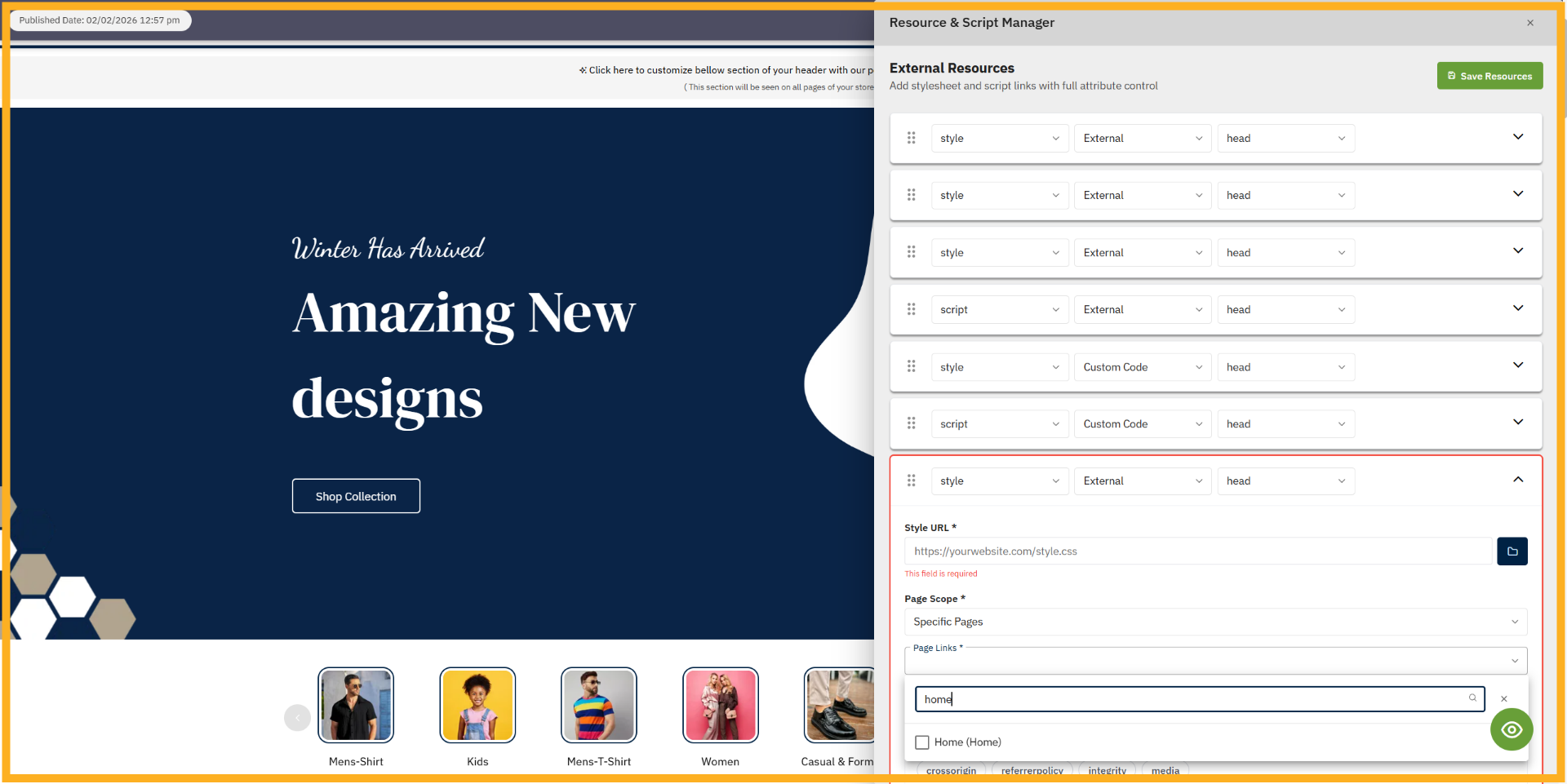Screen dimensions: 1567x784
Task: Open the 'script' type dropdown on the Custom Code row
Action: [x=999, y=423]
